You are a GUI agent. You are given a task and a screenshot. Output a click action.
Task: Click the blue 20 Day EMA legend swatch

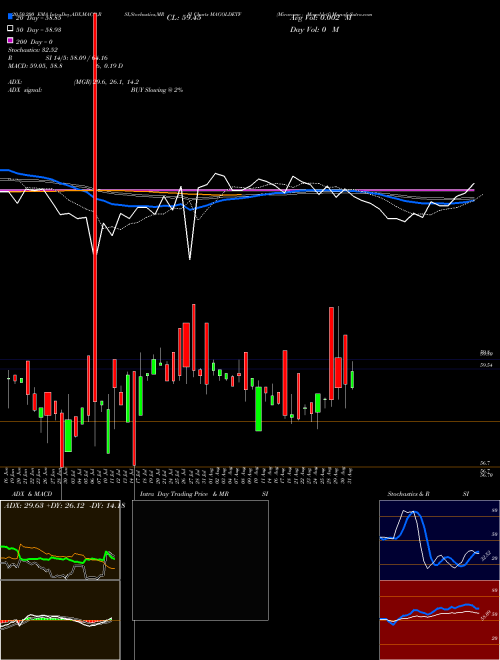pyautogui.click(x=10, y=17)
